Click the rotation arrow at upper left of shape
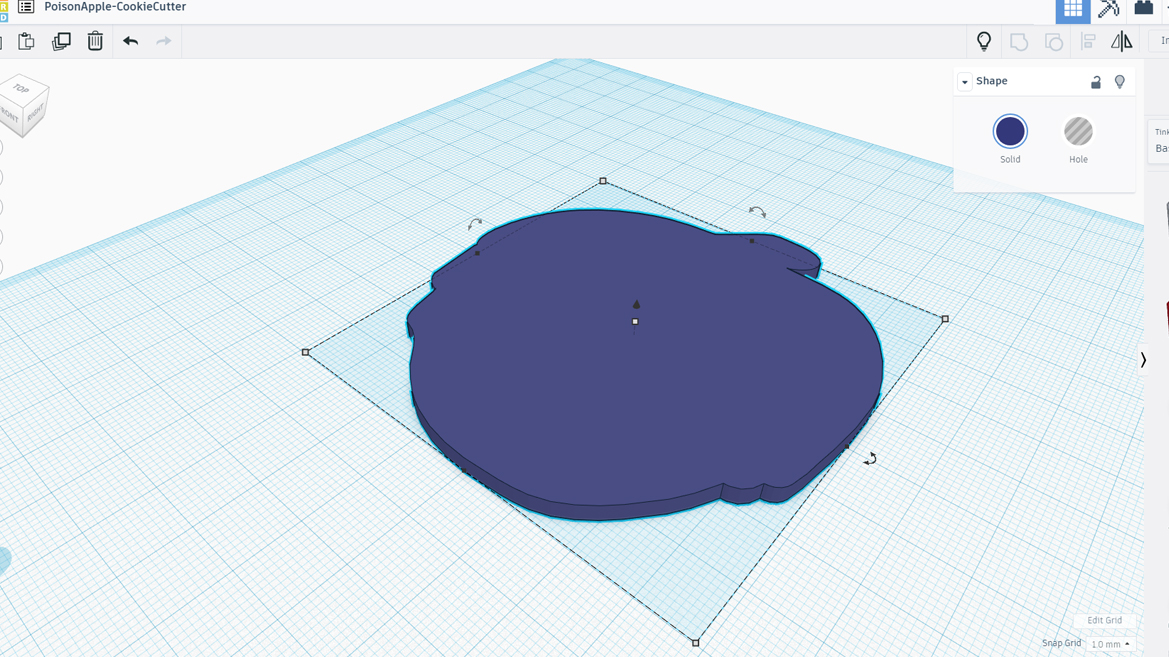Image resolution: width=1169 pixels, height=657 pixels. [x=475, y=223]
